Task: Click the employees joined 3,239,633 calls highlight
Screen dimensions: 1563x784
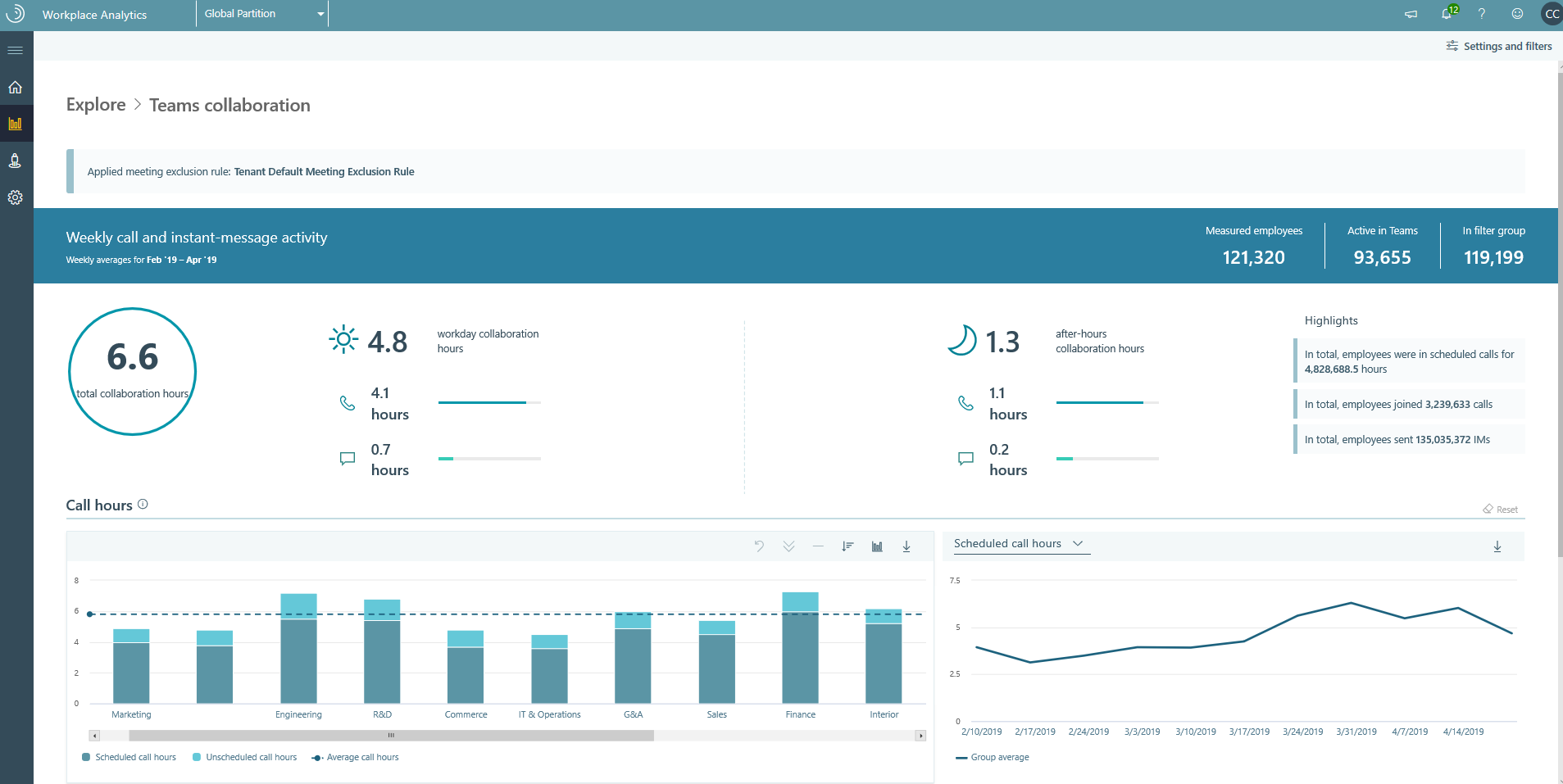Action: 1409,404
